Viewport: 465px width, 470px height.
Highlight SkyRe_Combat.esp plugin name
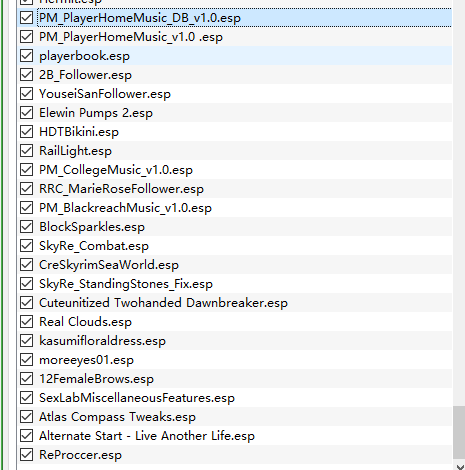click(94, 246)
